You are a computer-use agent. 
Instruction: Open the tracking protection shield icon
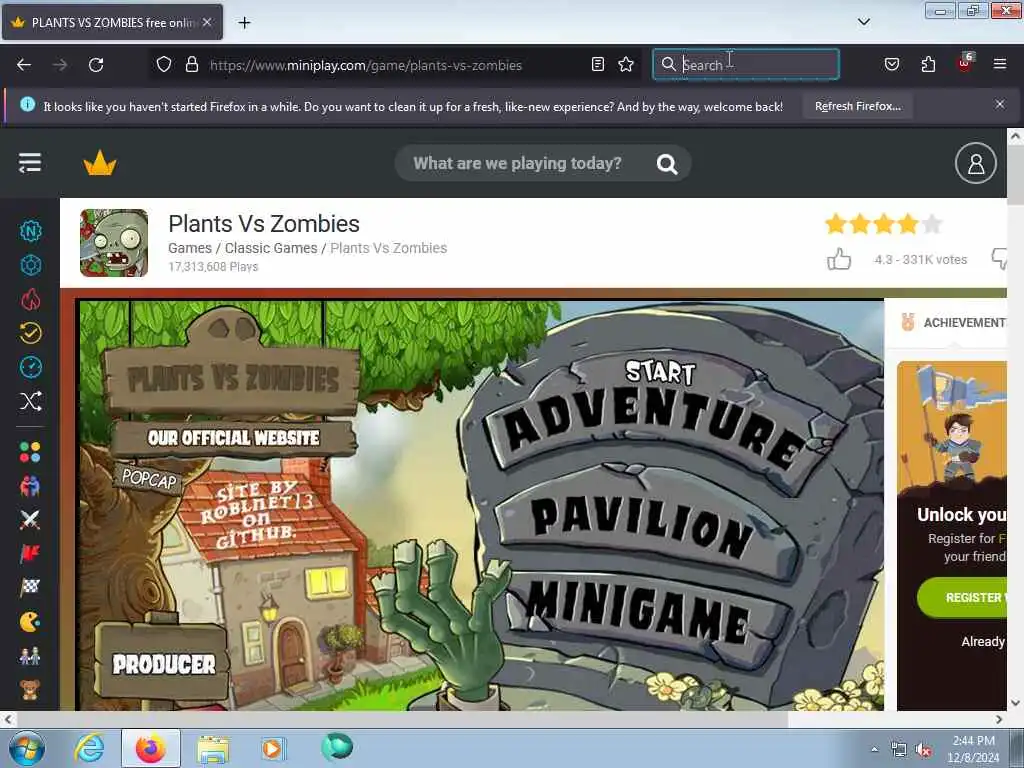[164, 65]
